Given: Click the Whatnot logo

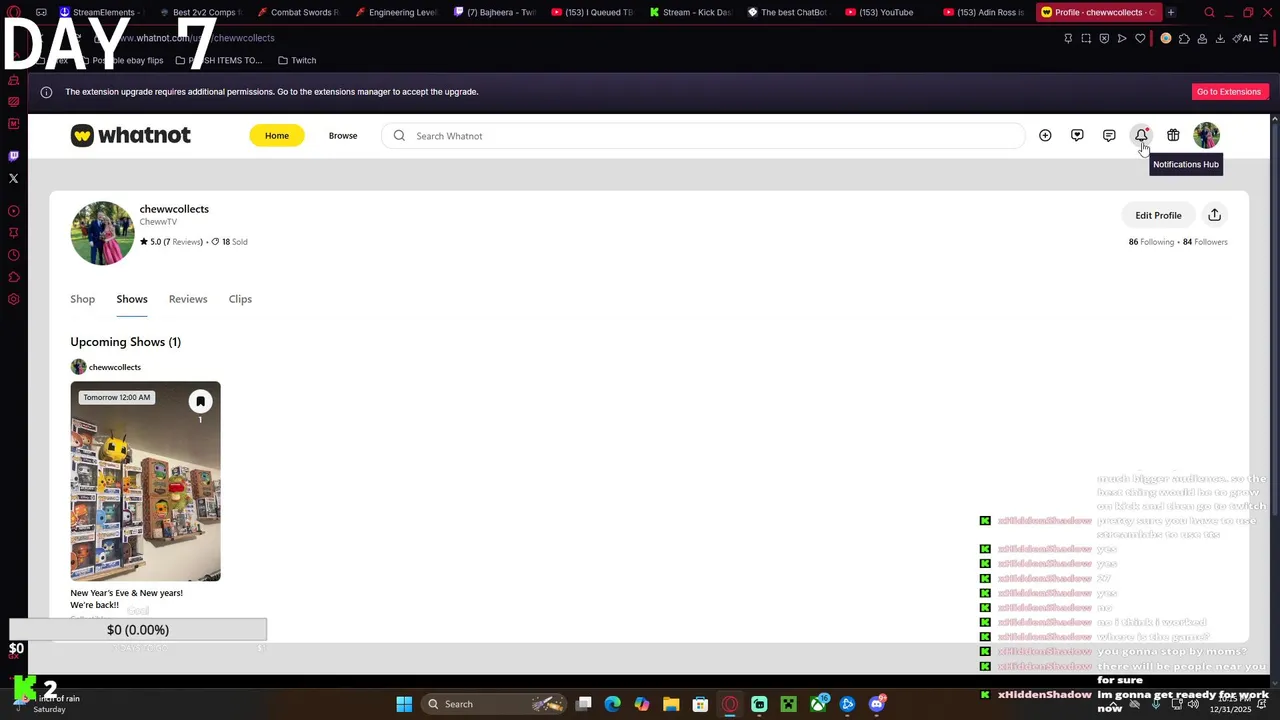Looking at the screenshot, I should (x=130, y=135).
